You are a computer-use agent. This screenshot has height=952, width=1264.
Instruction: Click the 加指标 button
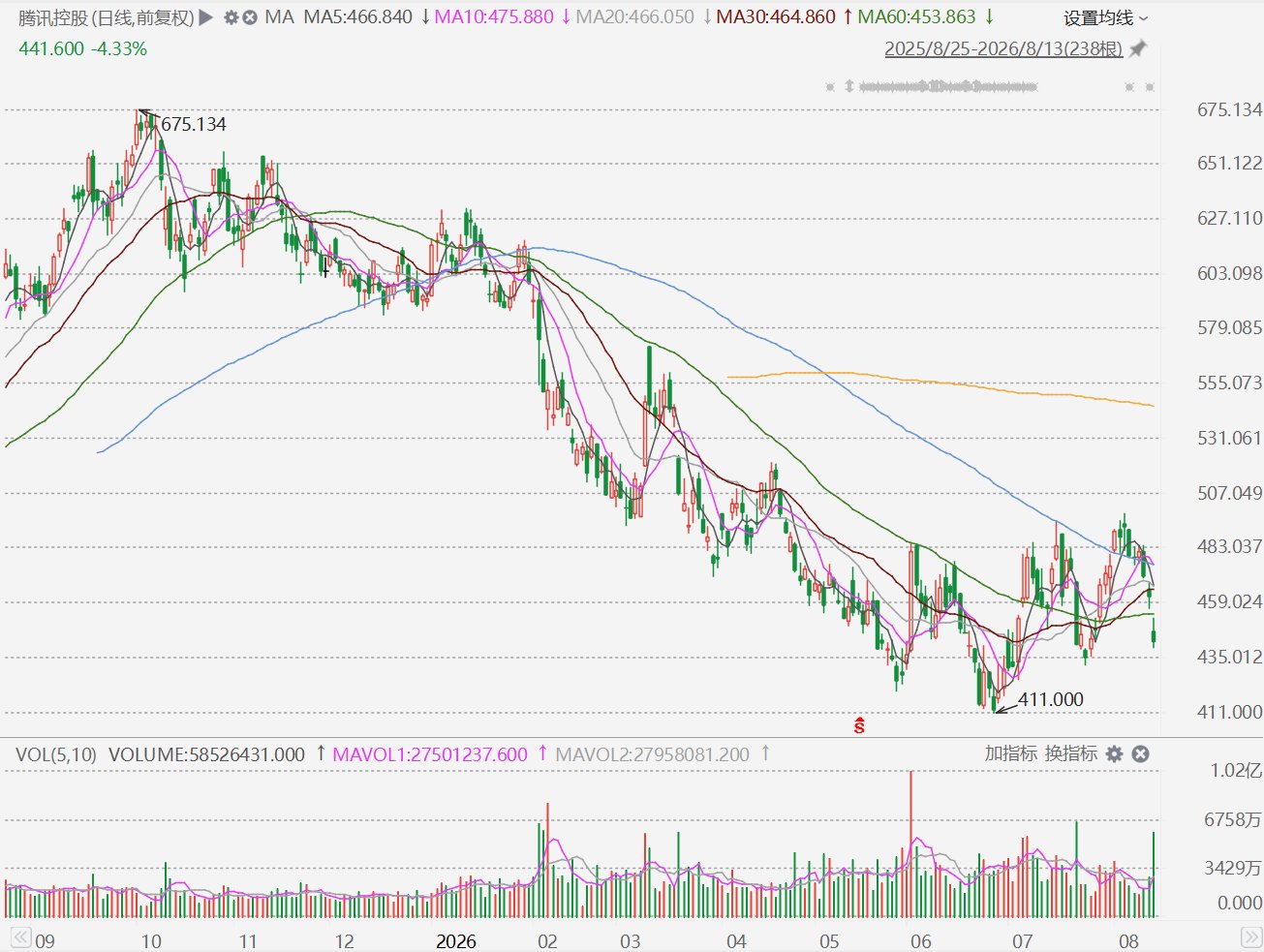(x=1010, y=753)
